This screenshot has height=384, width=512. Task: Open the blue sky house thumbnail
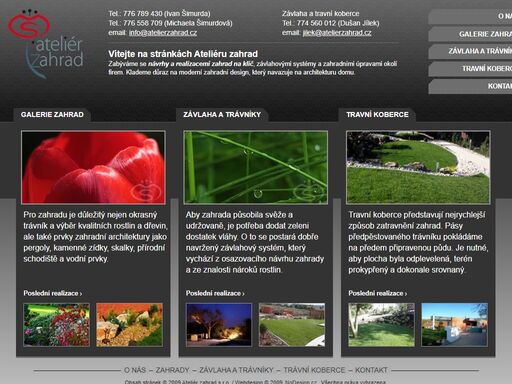[x=455, y=325]
